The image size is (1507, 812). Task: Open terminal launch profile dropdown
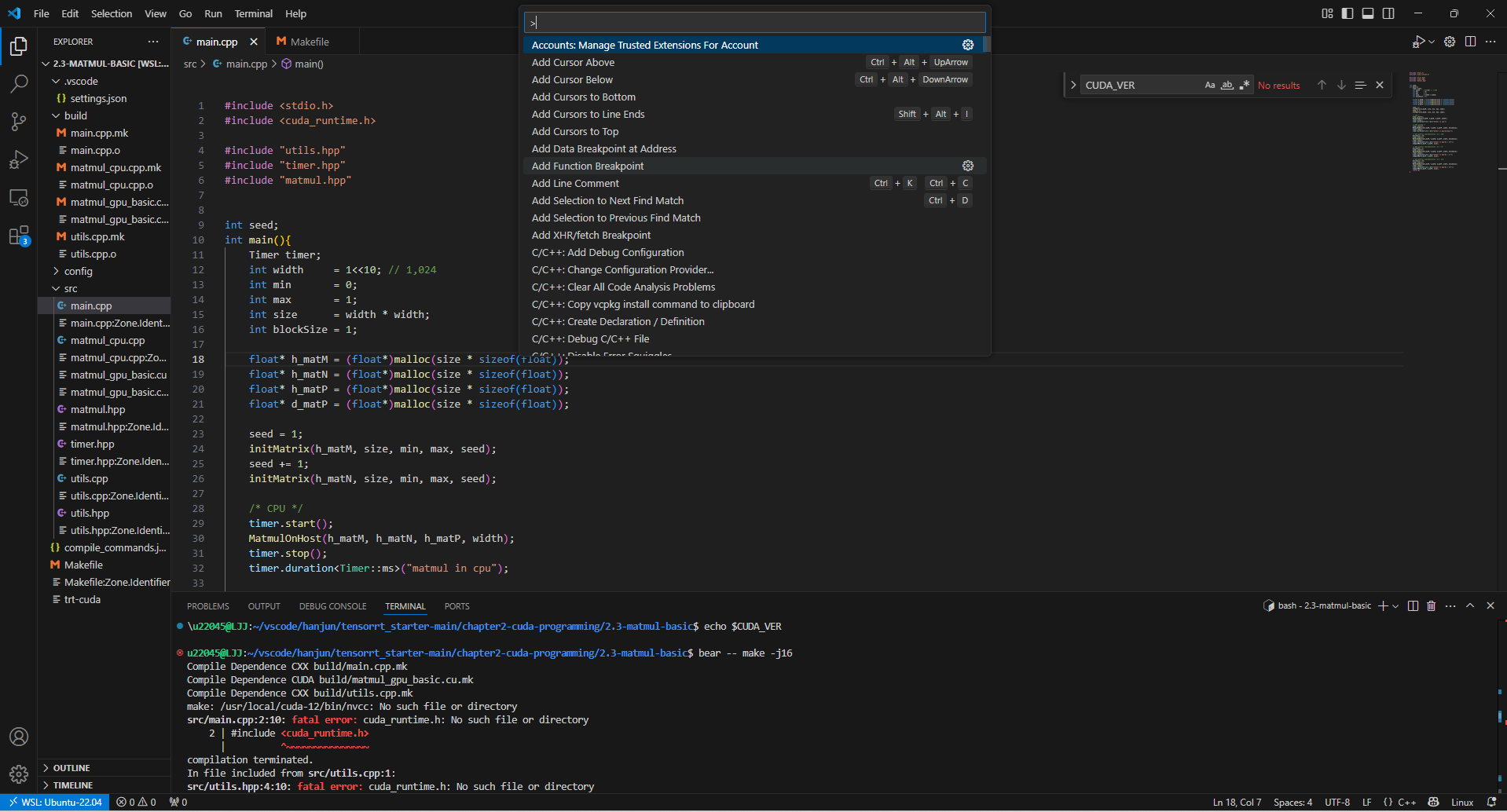click(x=1395, y=605)
